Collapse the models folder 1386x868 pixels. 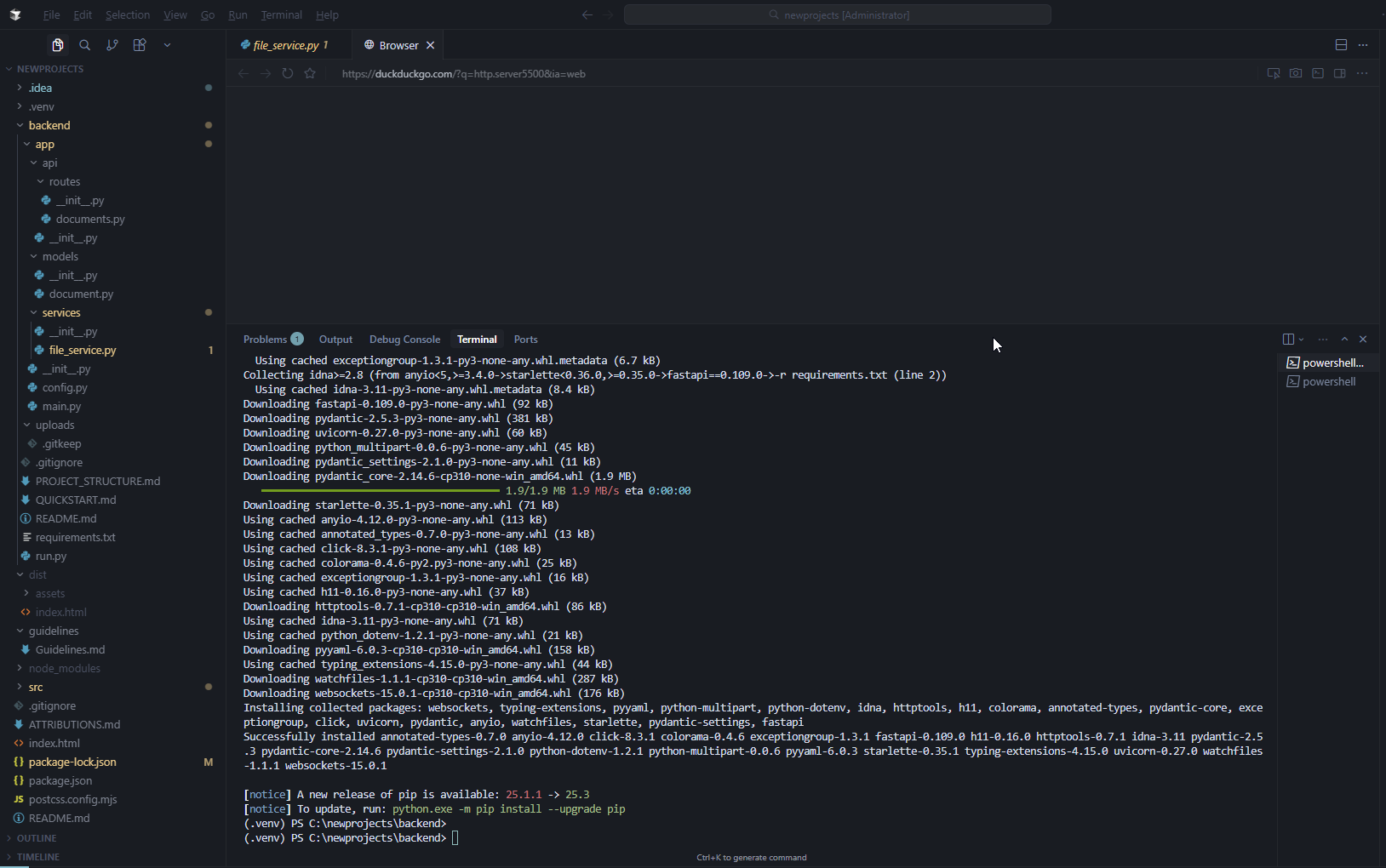60,256
